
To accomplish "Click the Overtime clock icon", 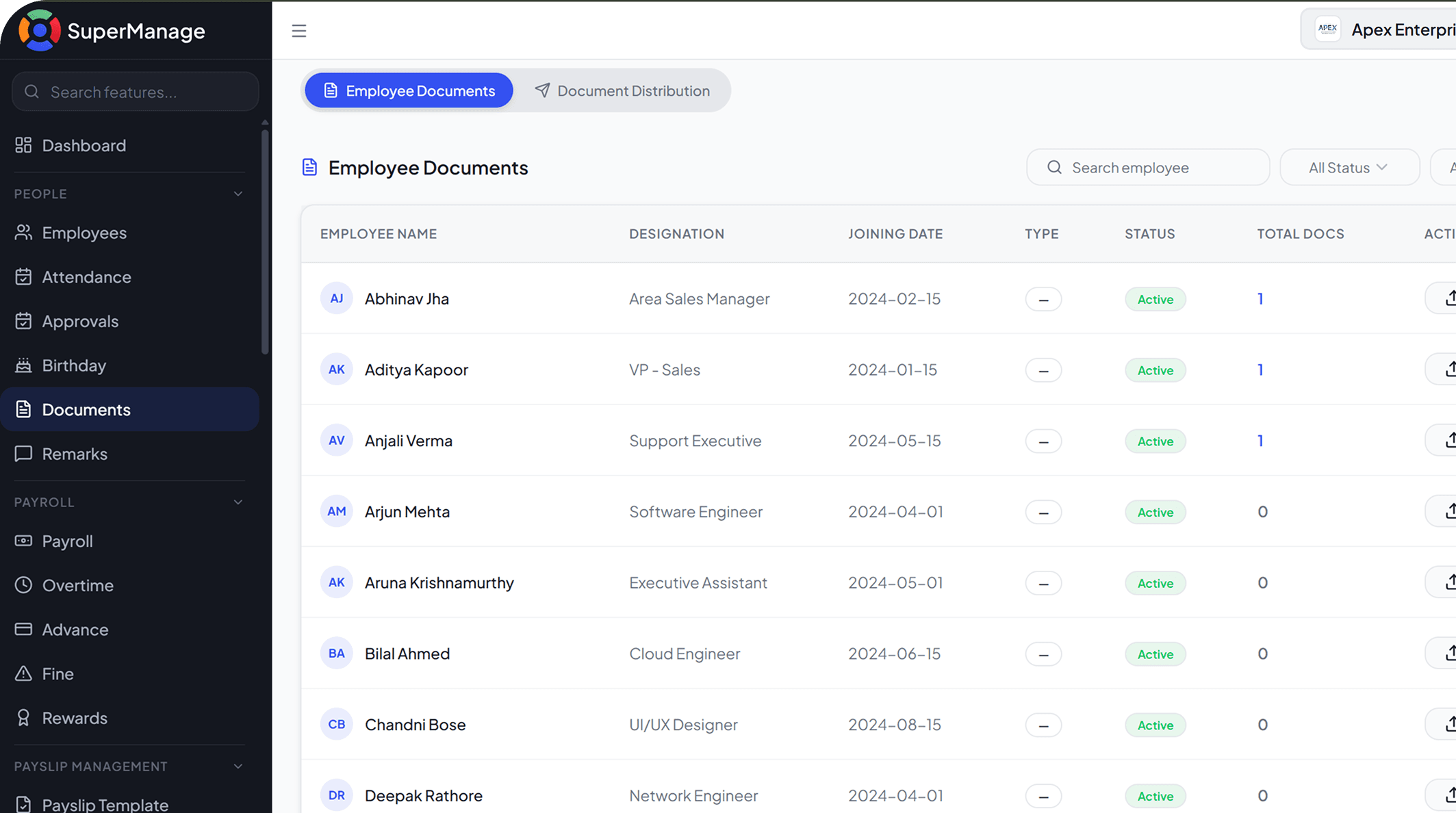I will point(23,585).
